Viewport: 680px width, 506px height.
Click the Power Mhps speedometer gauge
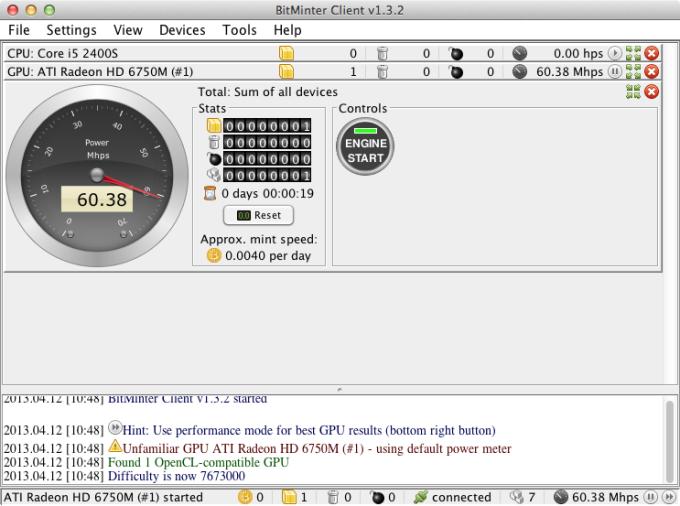coord(97,176)
